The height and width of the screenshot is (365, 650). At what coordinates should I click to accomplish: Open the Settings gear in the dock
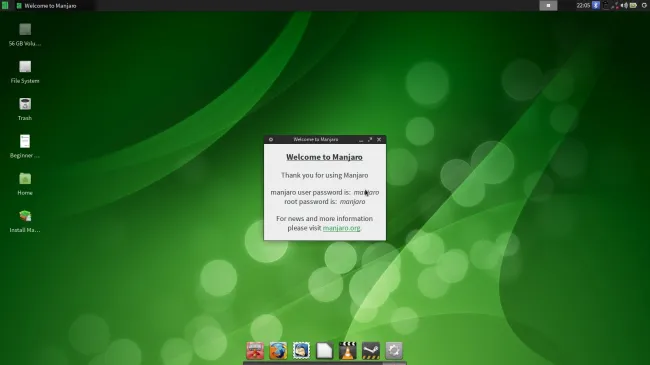[x=394, y=350]
